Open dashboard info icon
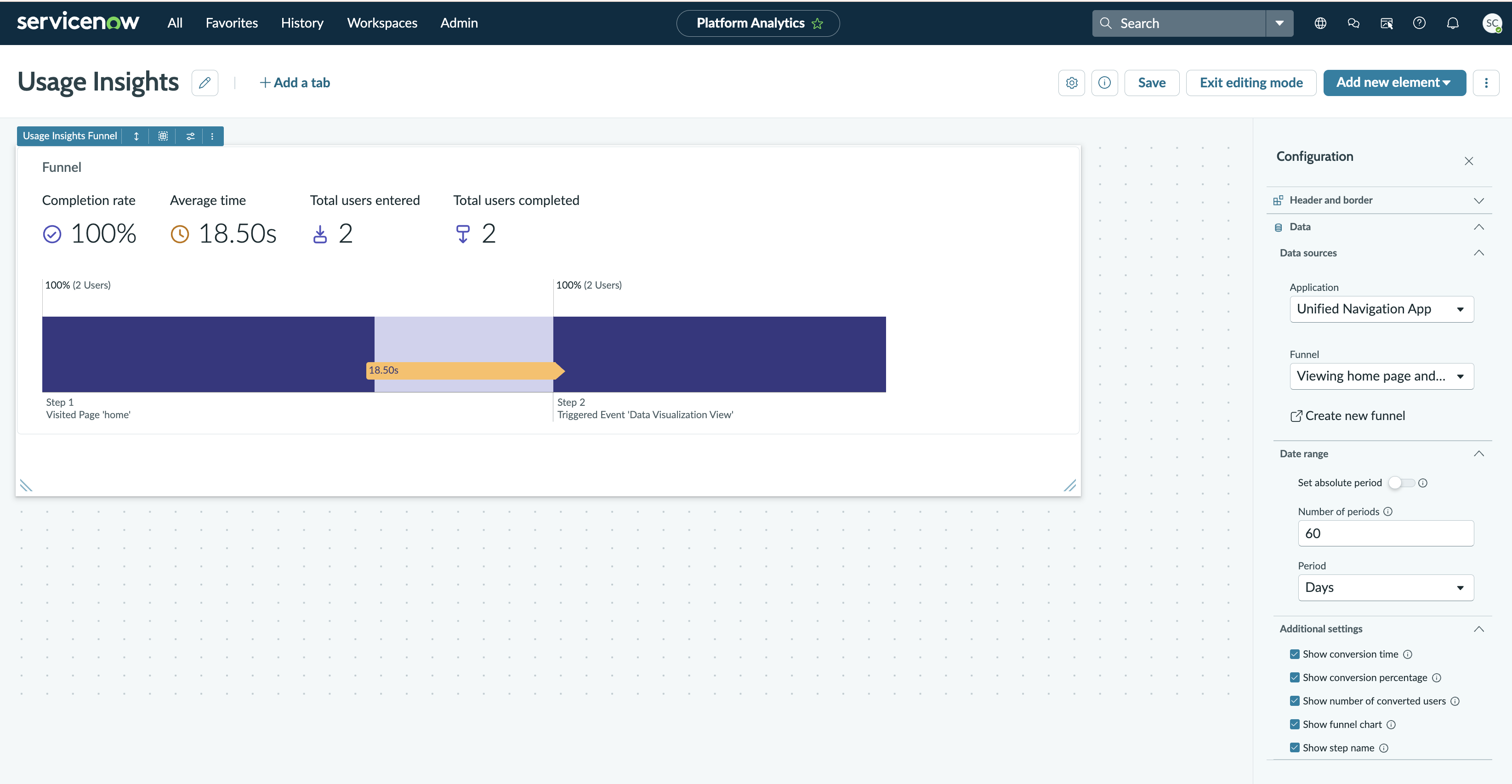1512x784 pixels. pos(1105,83)
